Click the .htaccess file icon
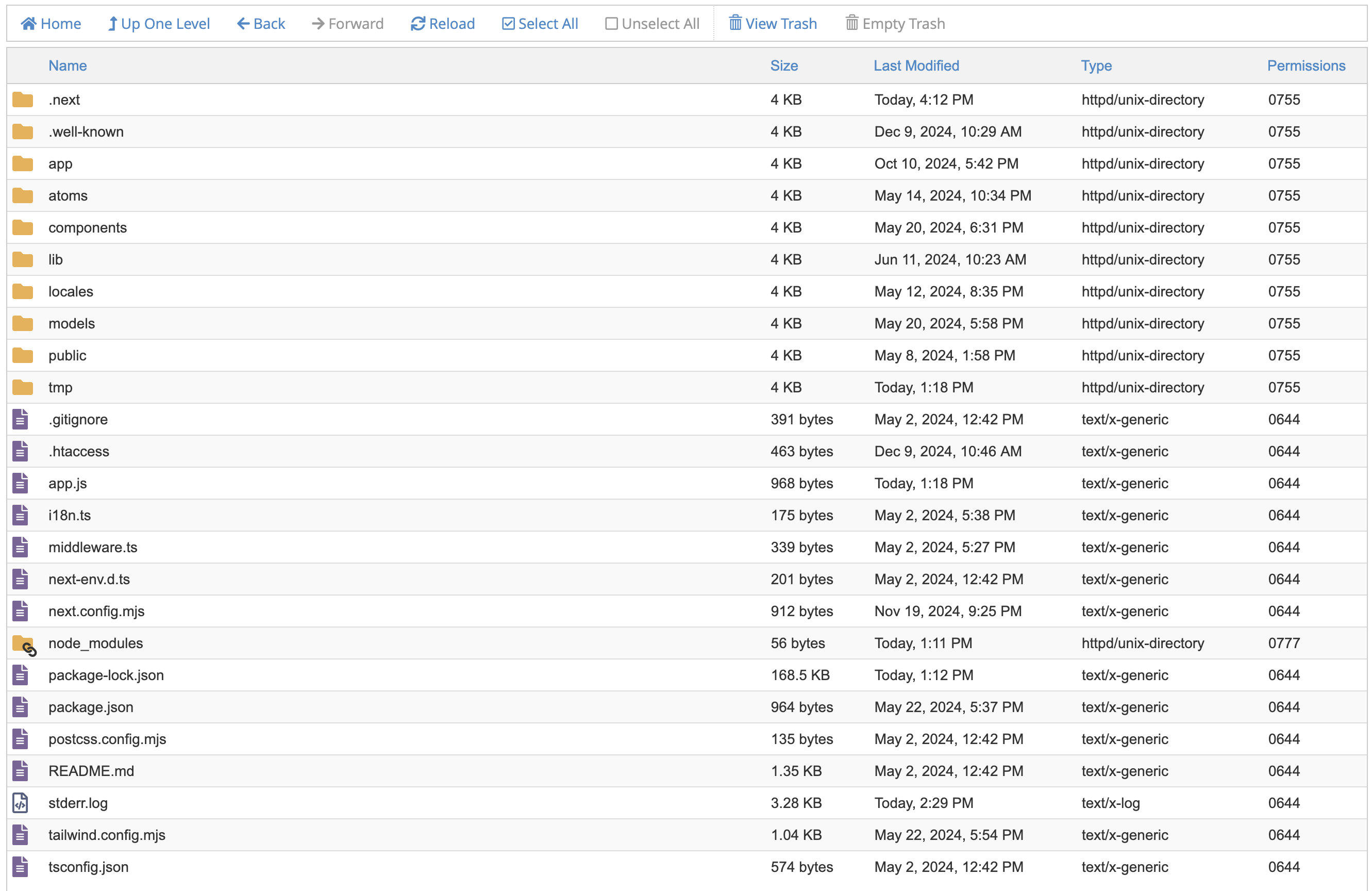This screenshot has width=1372, height=891. pyautogui.click(x=20, y=451)
